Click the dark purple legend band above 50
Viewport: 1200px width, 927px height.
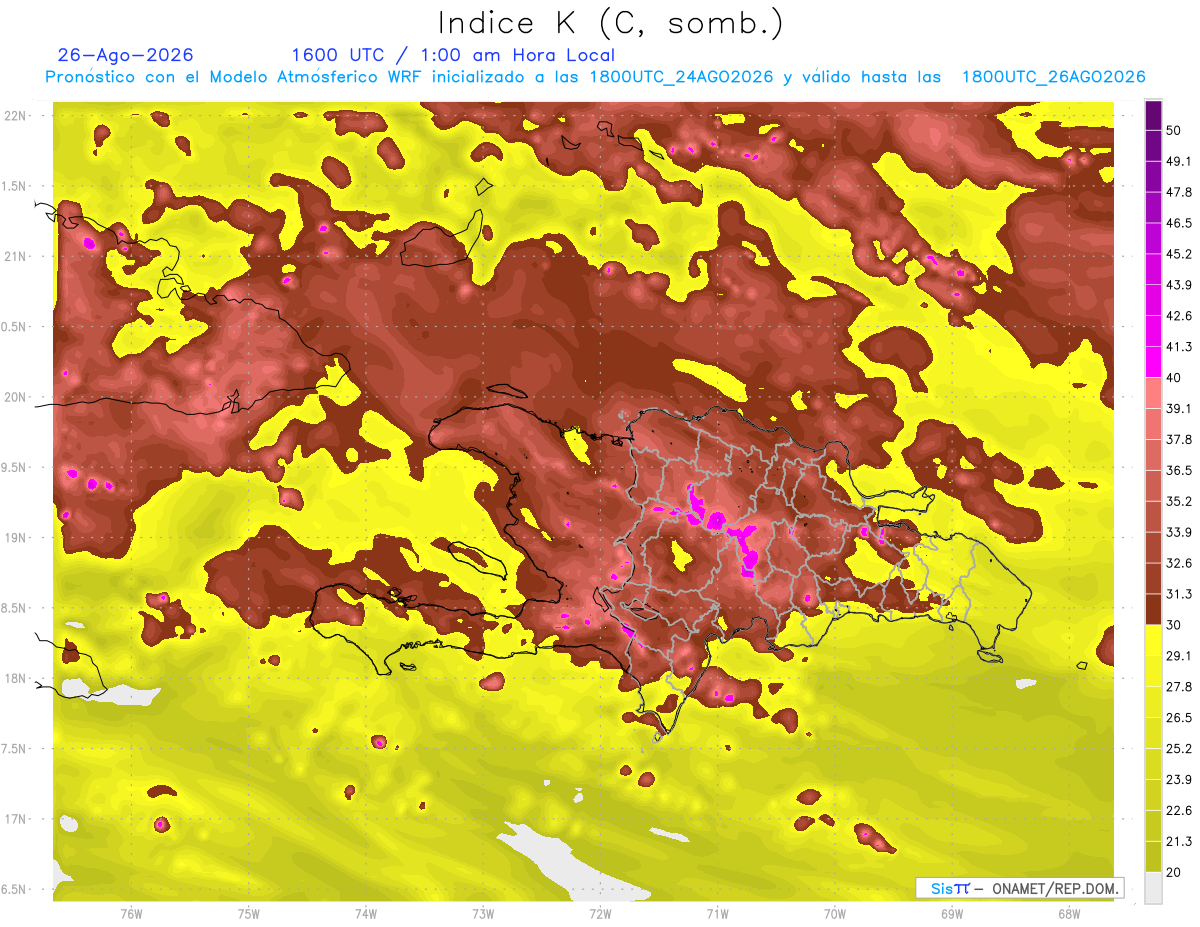(1153, 116)
